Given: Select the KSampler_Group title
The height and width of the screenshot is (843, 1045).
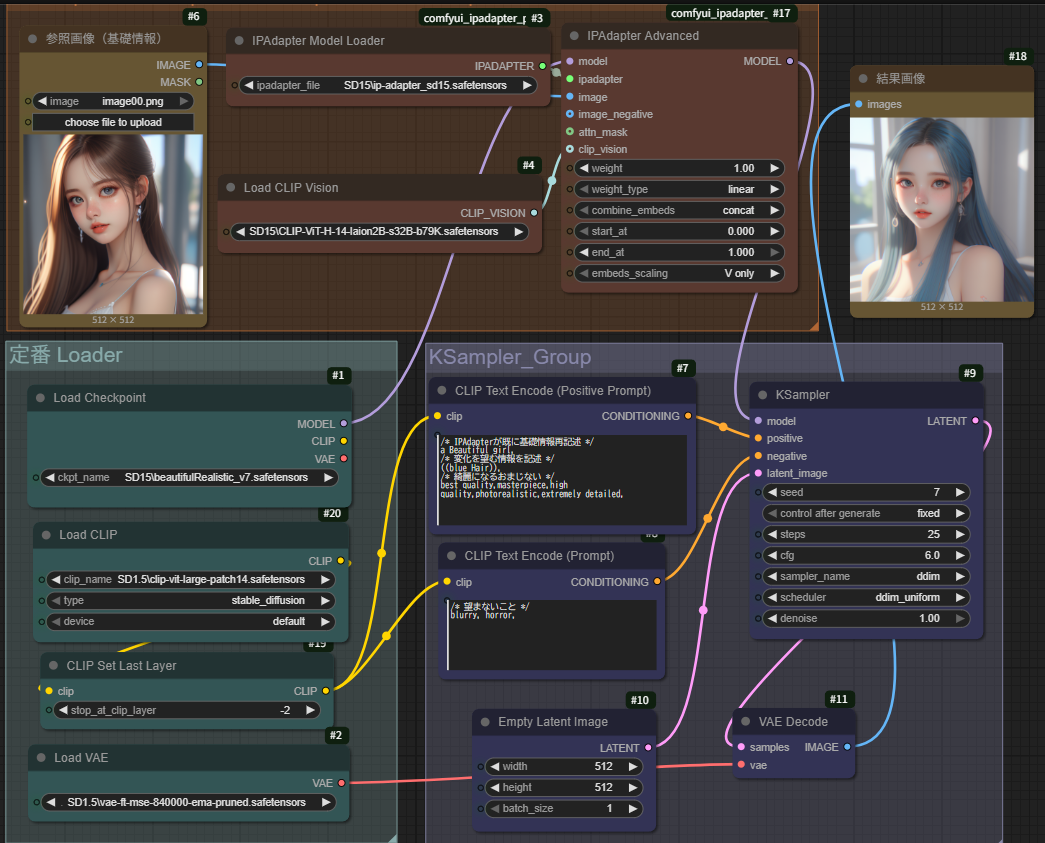Looking at the screenshot, I should (x=510, y=357).
